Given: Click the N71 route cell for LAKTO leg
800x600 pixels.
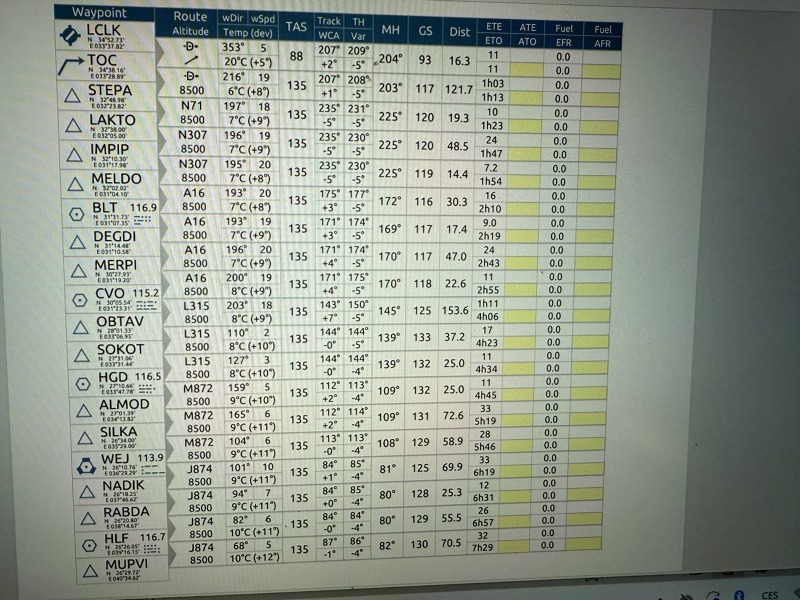Looking at the screenshot, I should (x=192, y=104).
